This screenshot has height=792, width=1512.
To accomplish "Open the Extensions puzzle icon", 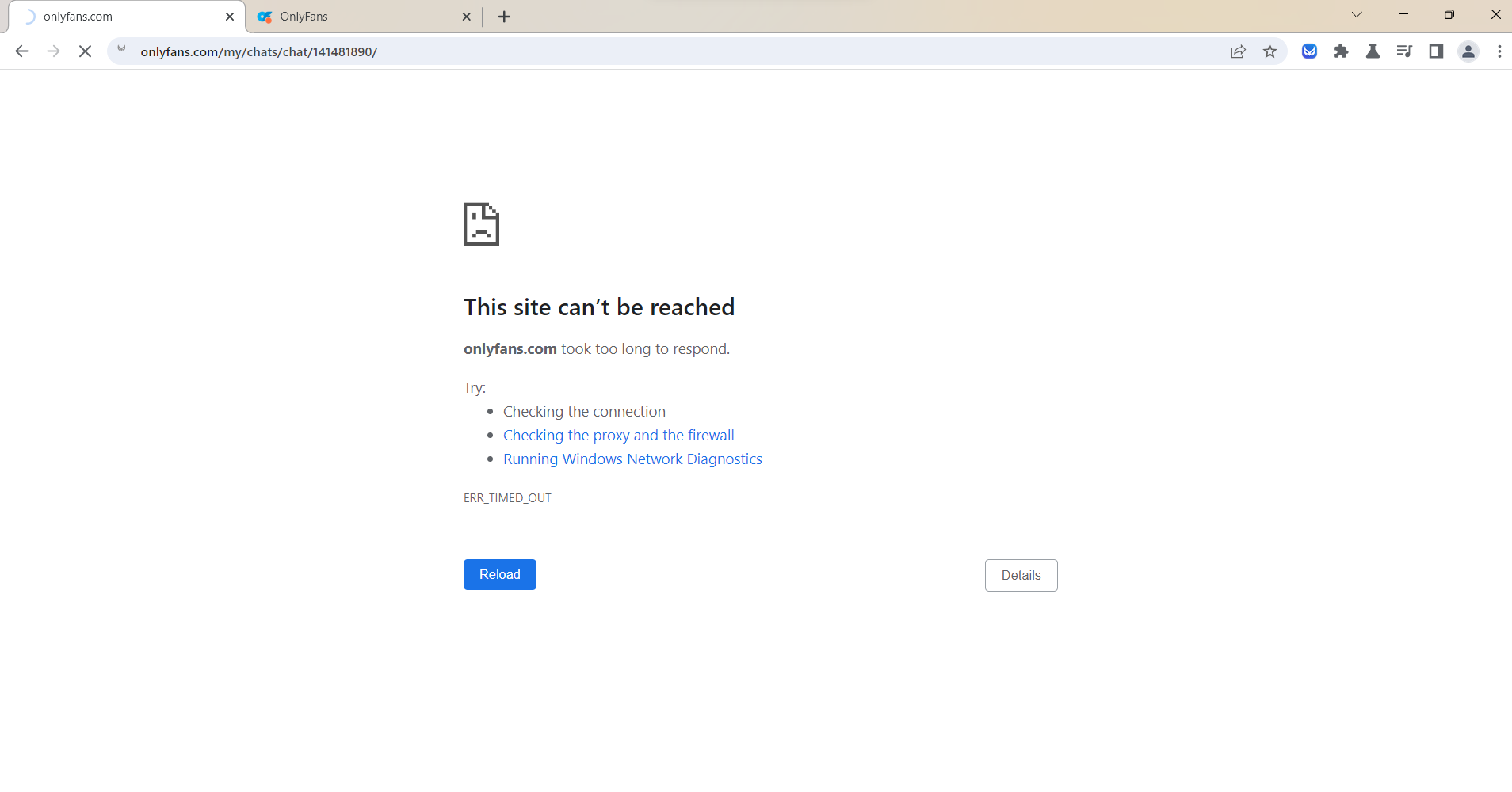I will (1341, 51).
